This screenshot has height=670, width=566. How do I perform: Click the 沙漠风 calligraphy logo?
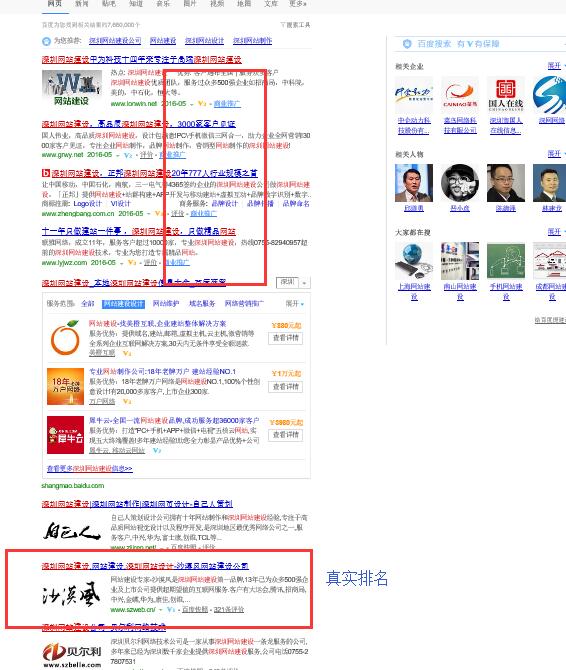71,594
